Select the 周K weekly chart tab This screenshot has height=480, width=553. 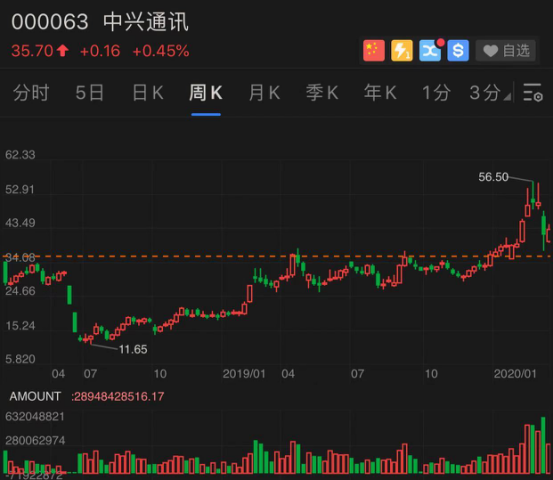tap(206, 93)
